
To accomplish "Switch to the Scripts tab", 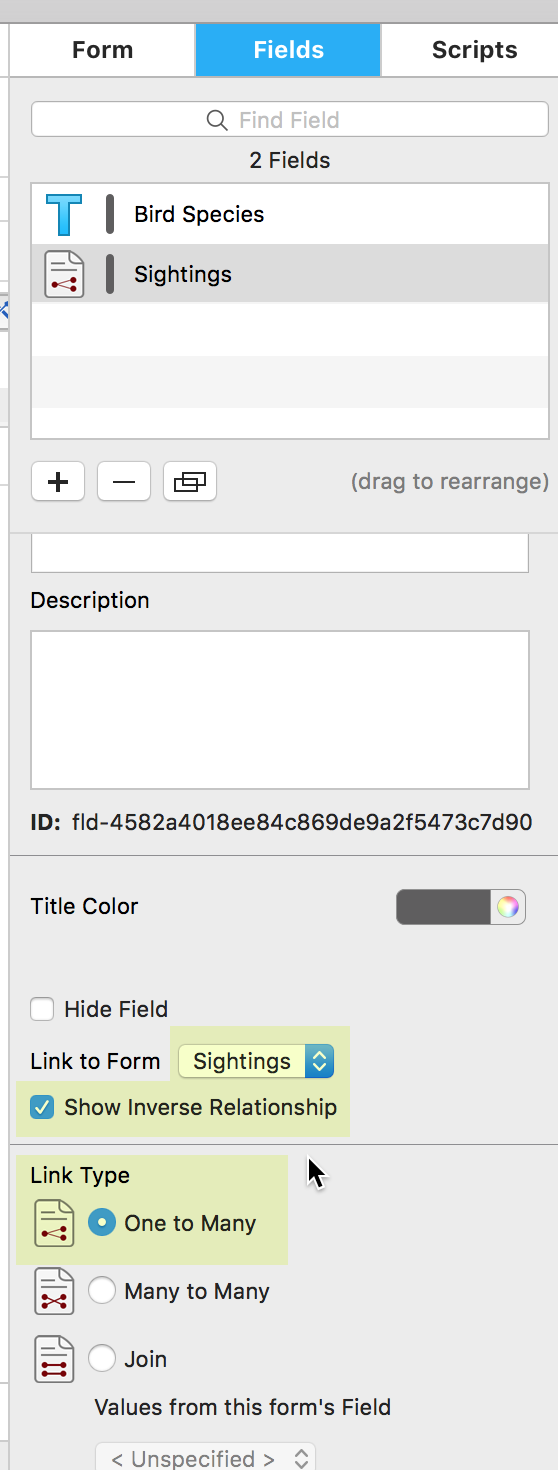I will click(x=474, y=50).
